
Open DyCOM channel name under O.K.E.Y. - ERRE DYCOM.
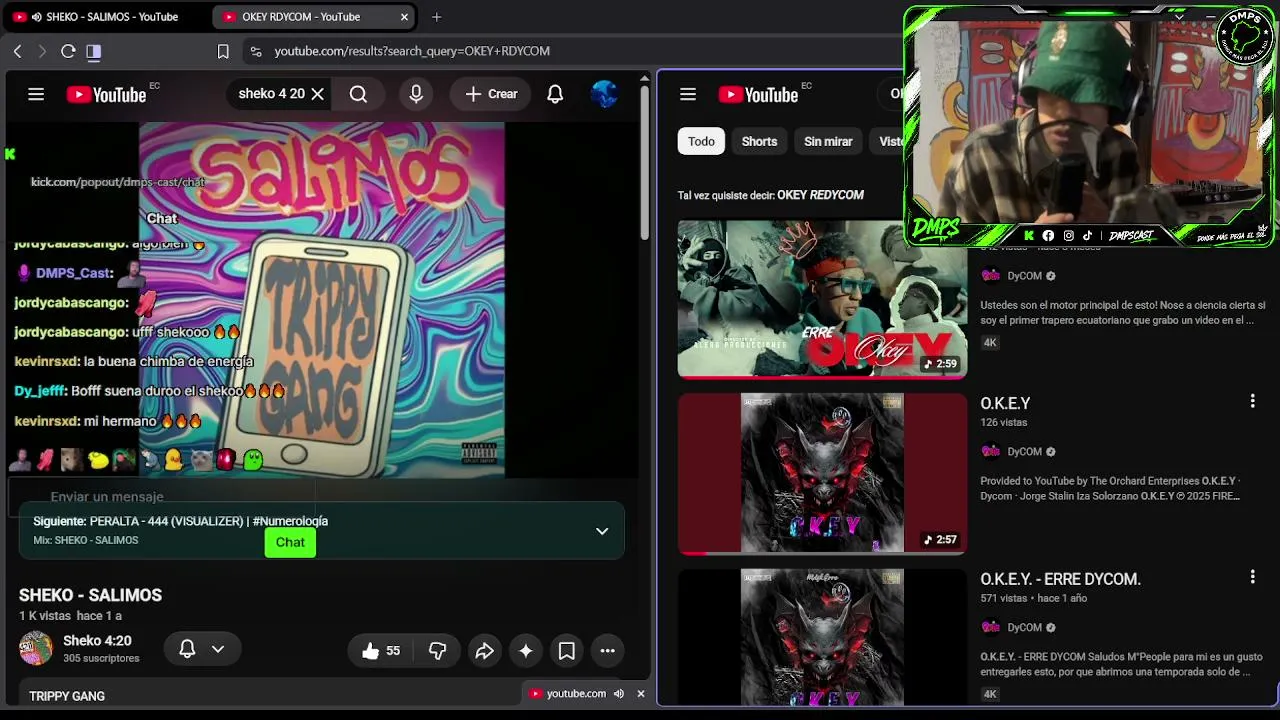[1024, 627]
